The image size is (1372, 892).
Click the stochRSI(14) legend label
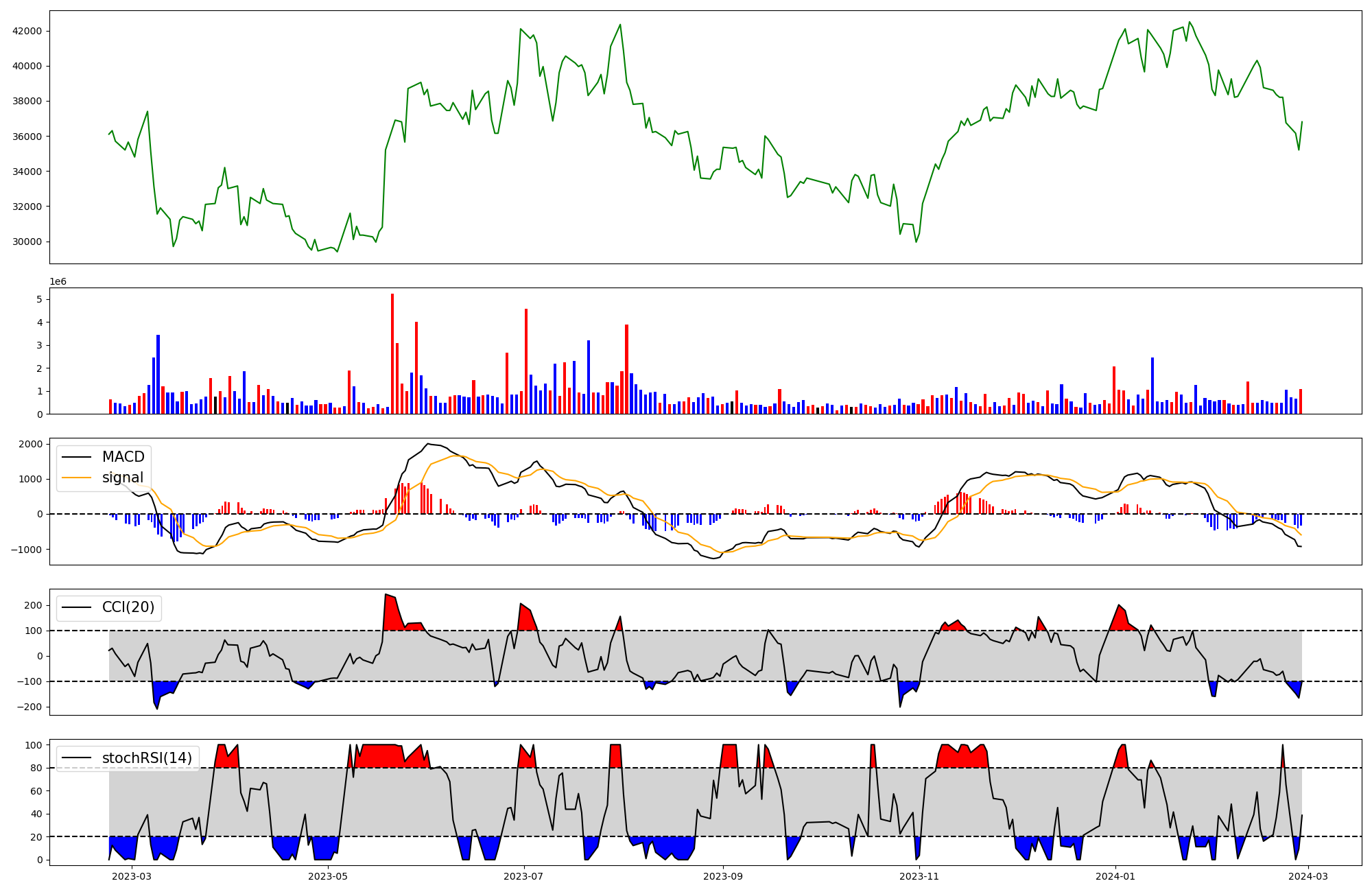[x=147, y=758]
